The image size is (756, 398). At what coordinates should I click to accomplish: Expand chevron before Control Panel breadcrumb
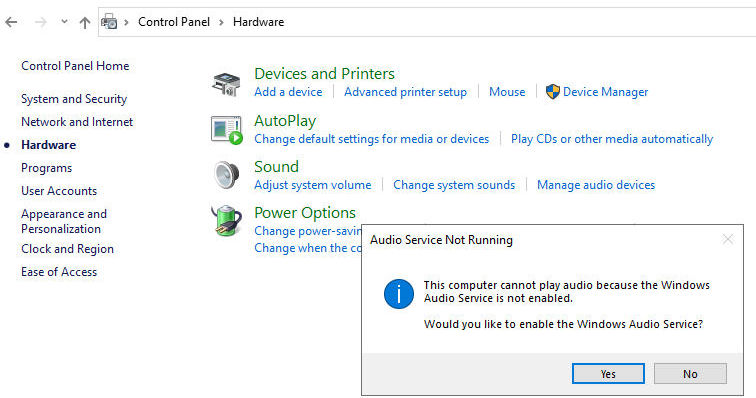126,22
